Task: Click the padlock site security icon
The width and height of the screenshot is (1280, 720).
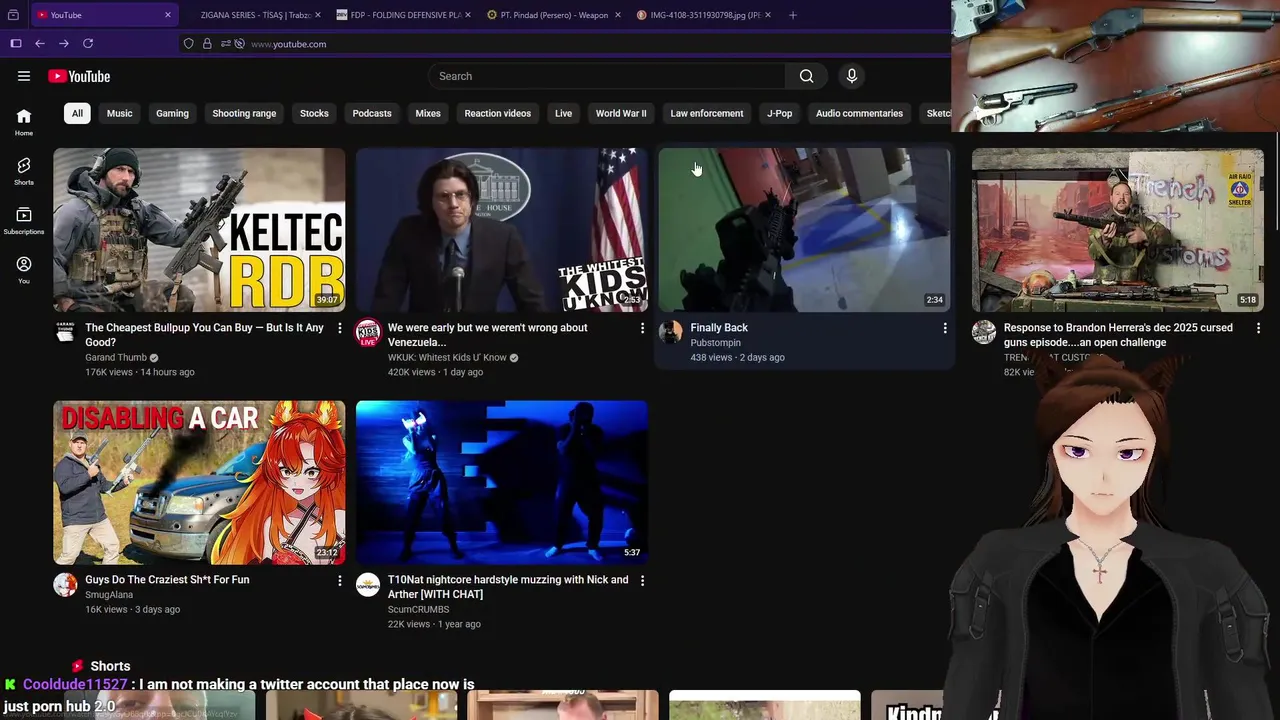Action: (x=207, y=44)
